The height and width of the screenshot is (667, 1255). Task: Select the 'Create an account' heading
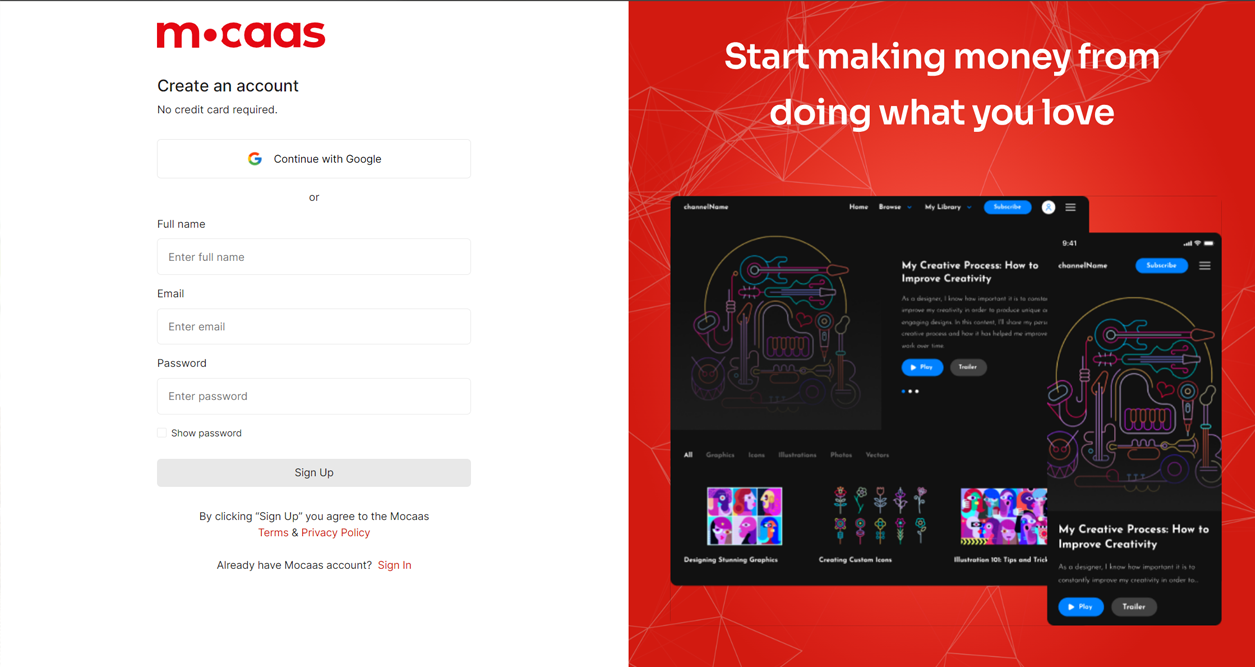coord(228,86)
